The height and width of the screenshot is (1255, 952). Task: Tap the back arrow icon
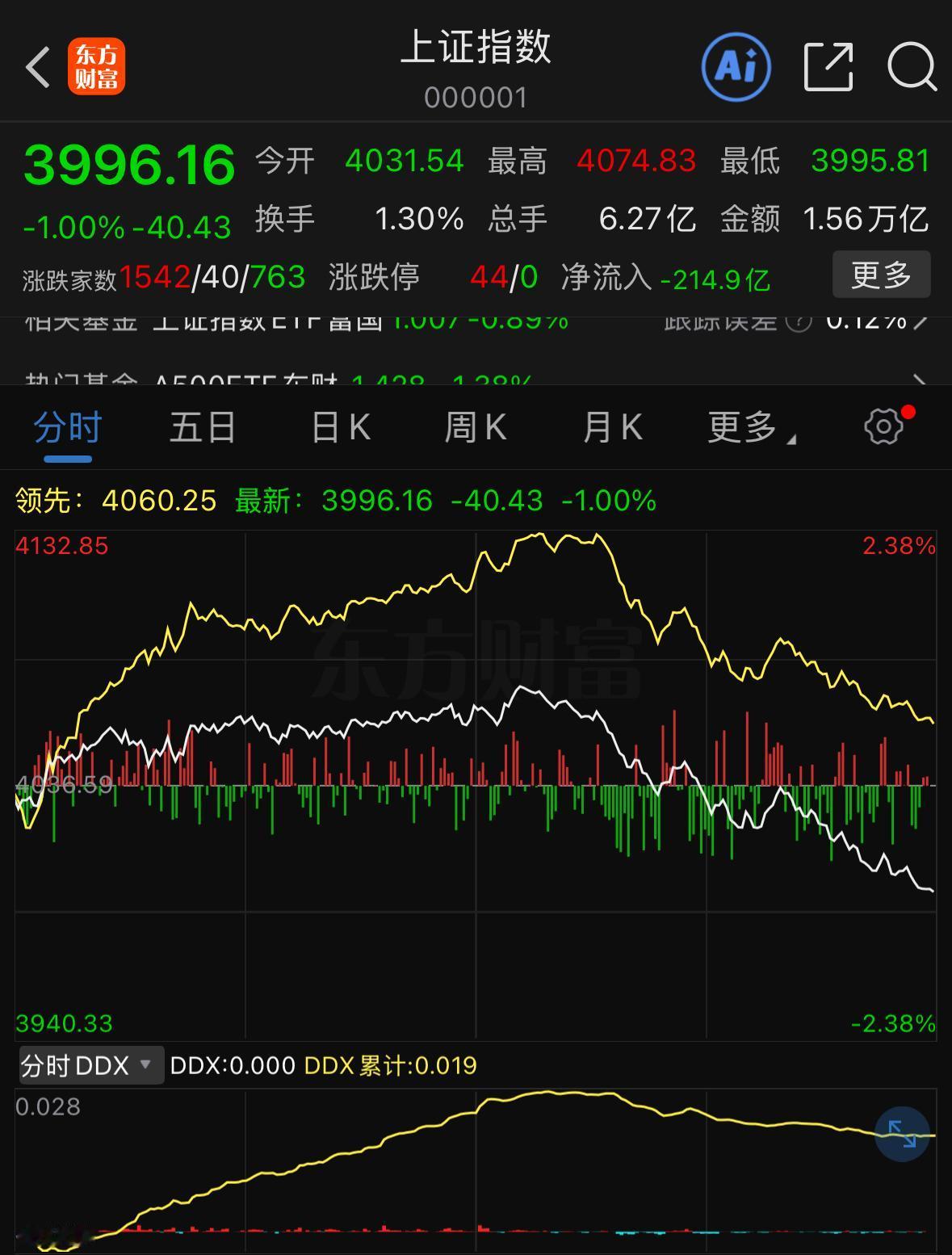point(37,67)
